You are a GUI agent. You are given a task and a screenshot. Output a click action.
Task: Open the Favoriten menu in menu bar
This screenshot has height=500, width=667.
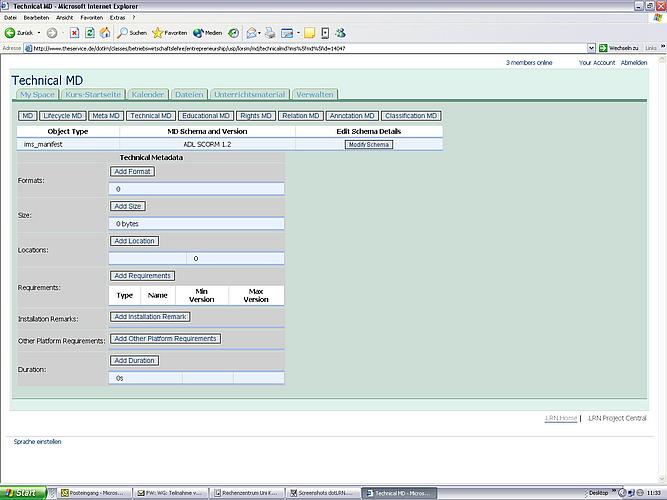click(91, 18)
